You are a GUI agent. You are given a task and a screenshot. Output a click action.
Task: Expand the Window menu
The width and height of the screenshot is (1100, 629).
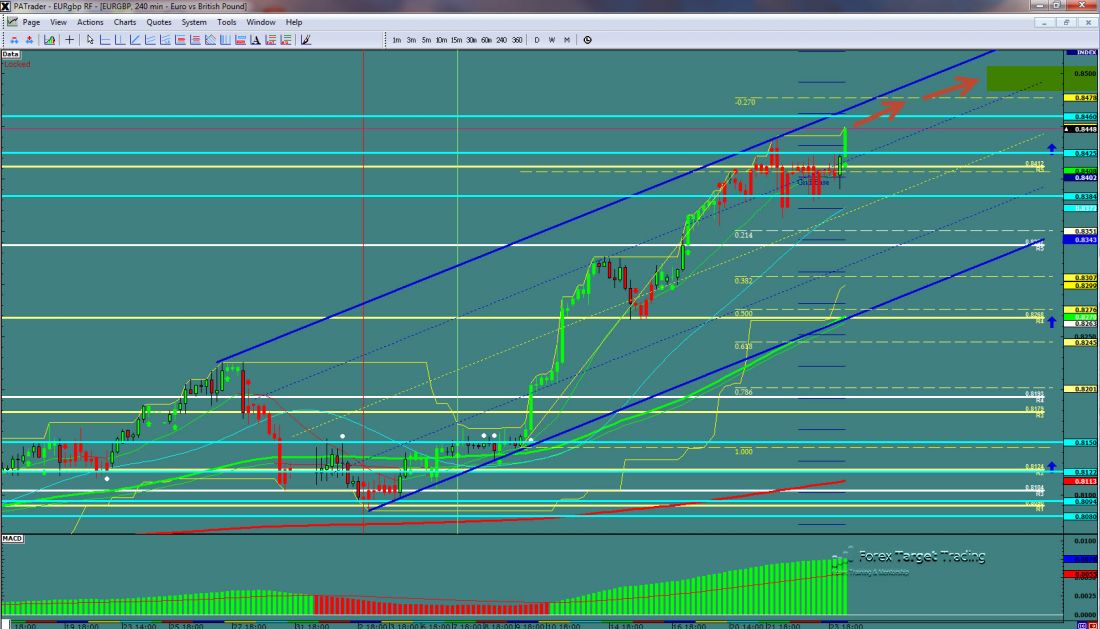[261, 22]
